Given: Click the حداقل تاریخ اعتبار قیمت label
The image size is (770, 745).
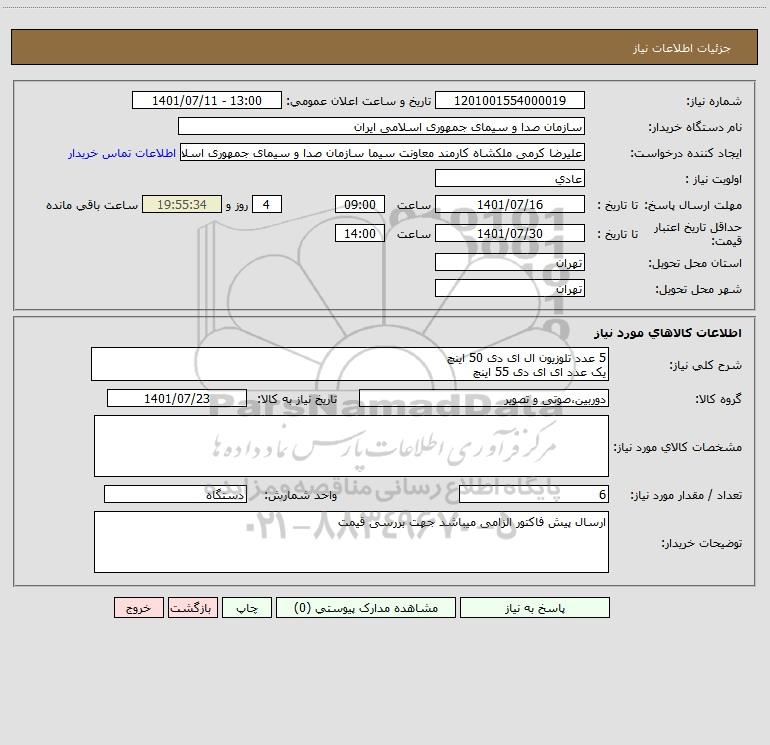Looking at the screenshot, I should (x=698, y=234).
